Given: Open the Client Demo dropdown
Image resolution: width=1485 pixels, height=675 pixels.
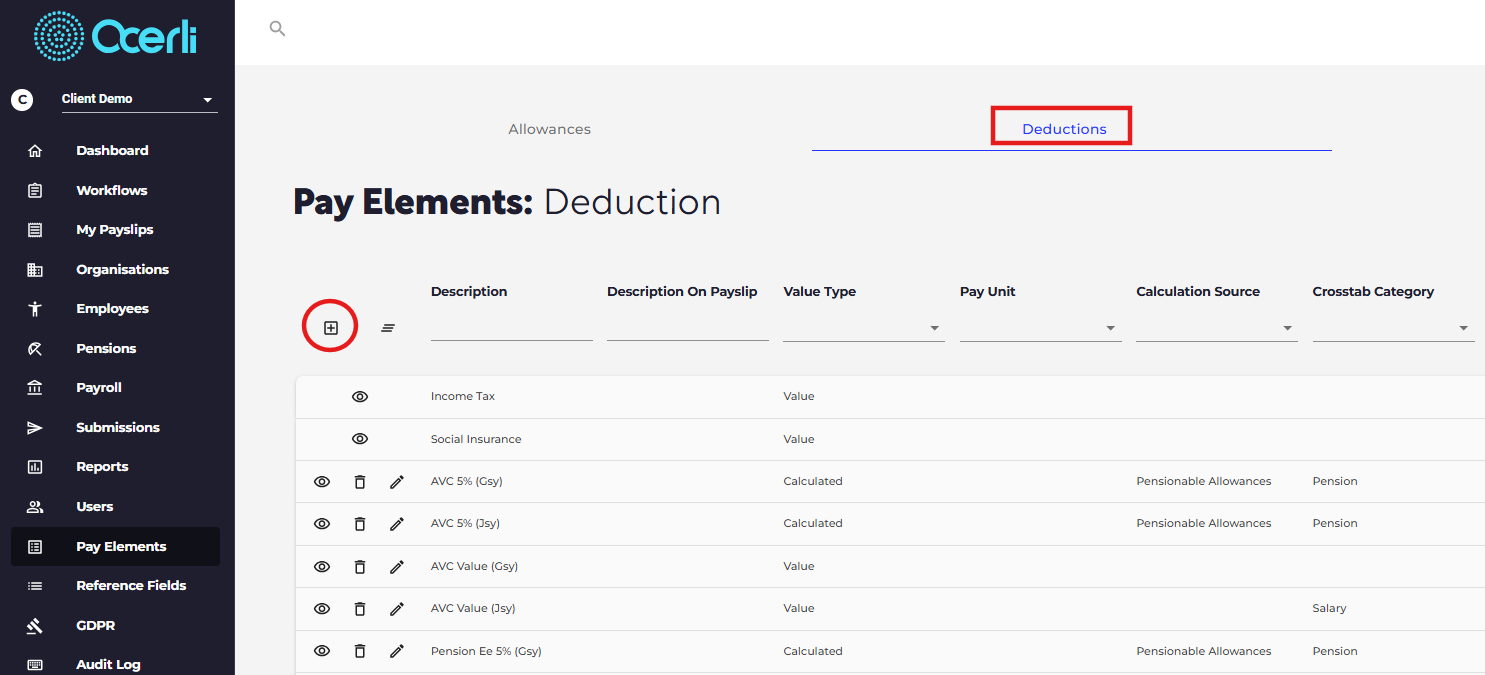Looking at the screenshot, I should point(139,99).
